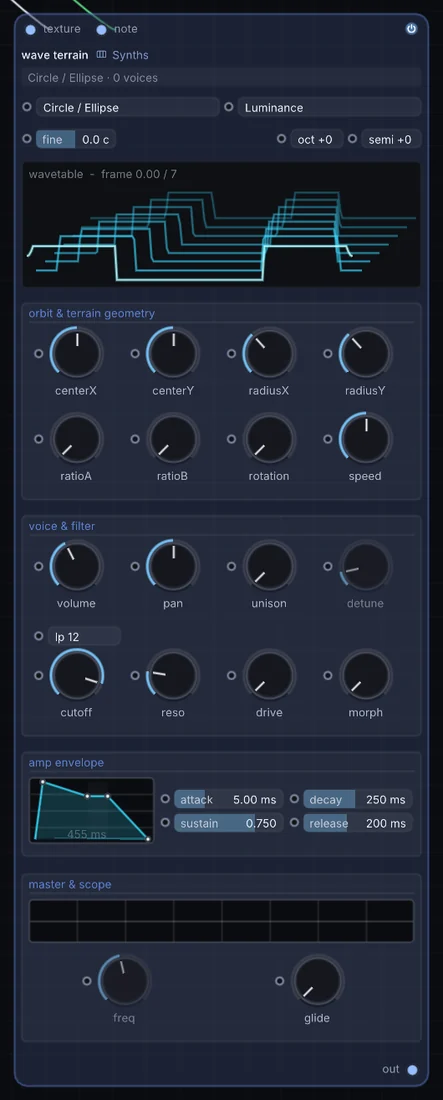Click the volume knob

[x=77, y=566]
